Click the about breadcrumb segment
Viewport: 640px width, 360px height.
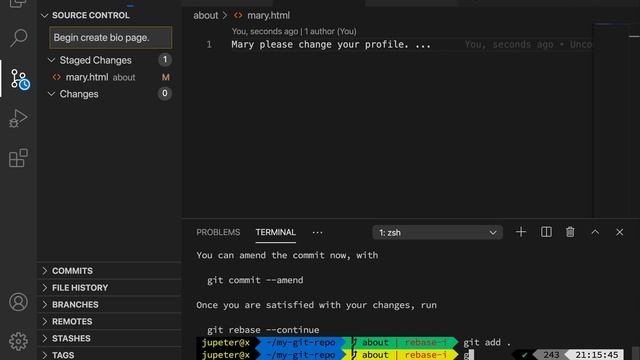[206, 16]
